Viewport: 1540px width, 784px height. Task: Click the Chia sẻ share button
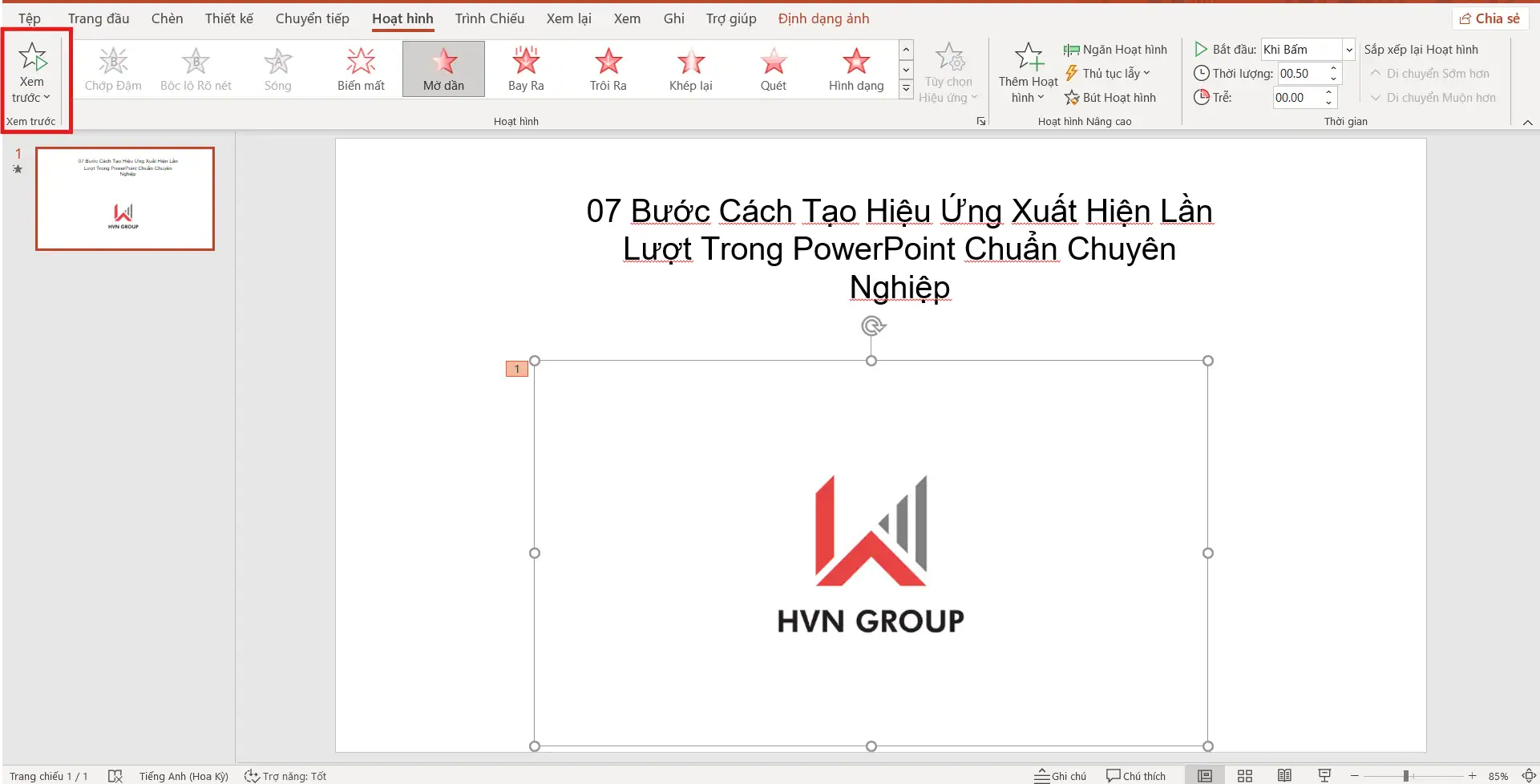tap(1489, 18)
